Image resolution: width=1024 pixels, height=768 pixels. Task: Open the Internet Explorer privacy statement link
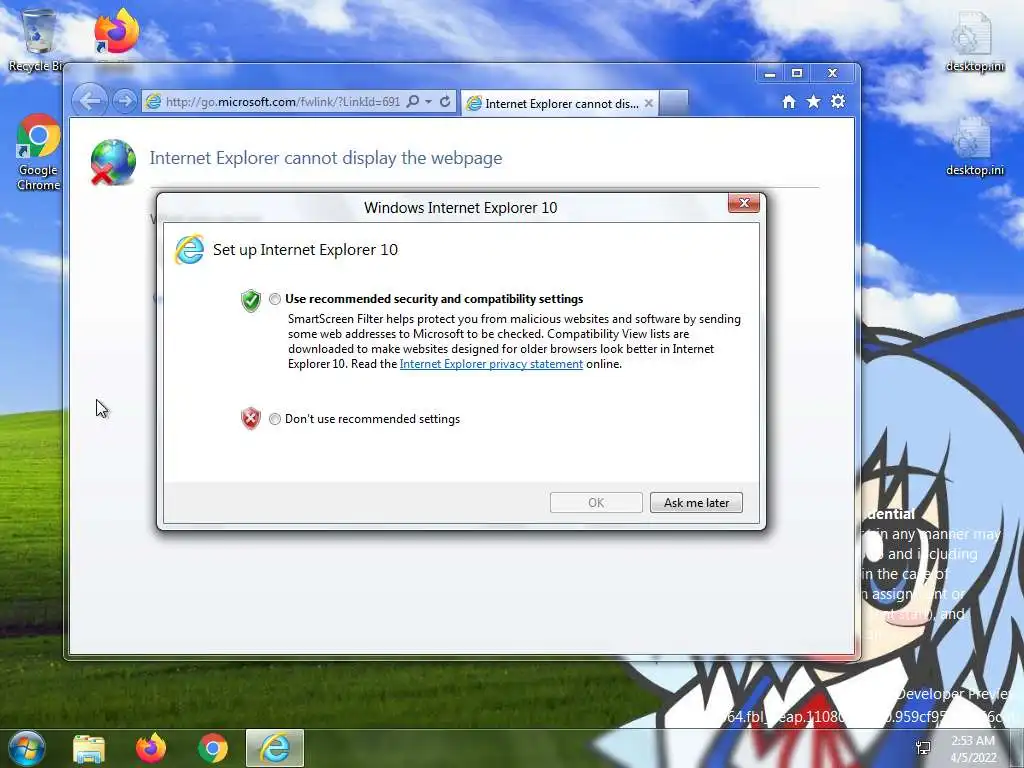click(x=491, y=364)
